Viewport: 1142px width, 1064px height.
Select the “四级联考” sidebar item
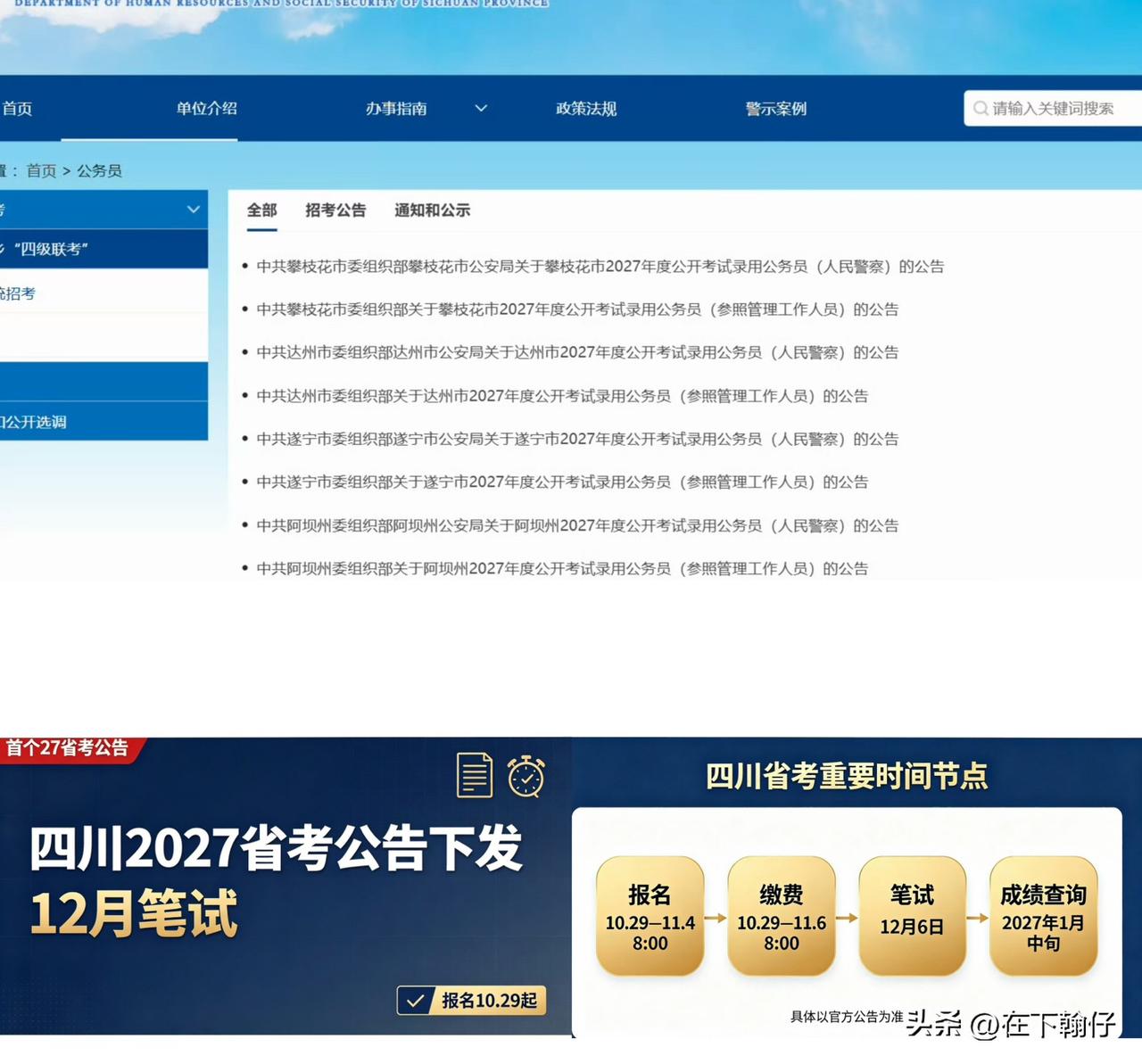103,249
